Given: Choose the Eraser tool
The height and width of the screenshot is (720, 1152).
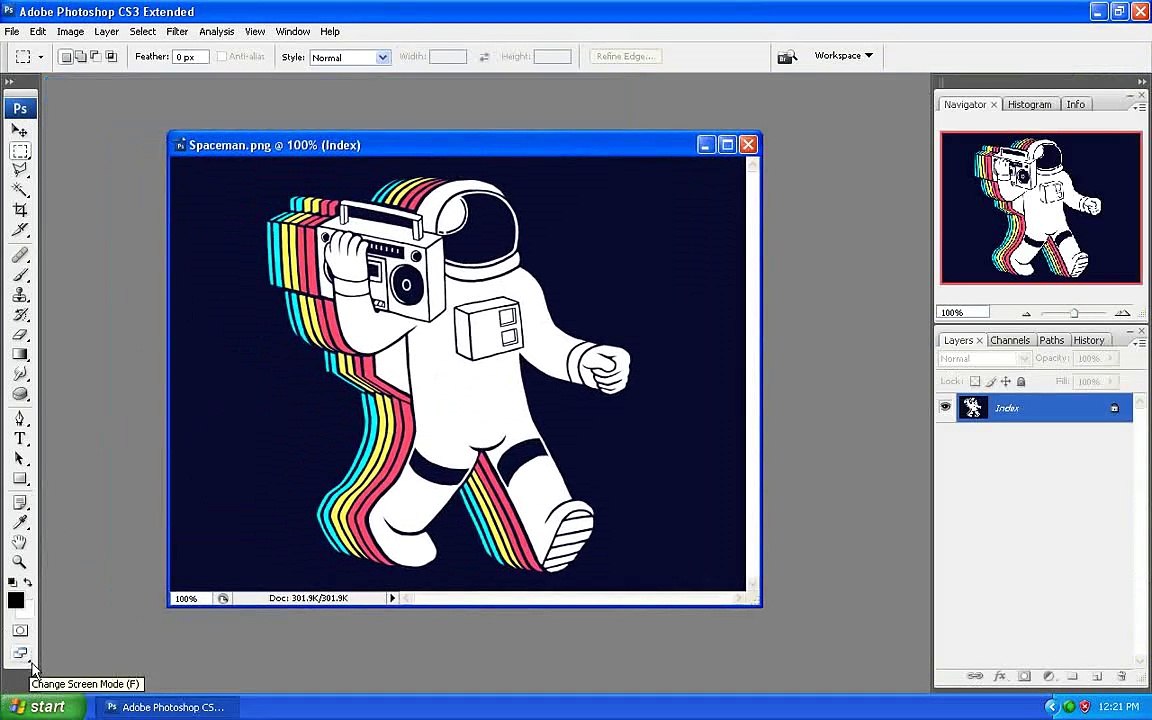Looking at the screenshot, I should pyautogui.click(x=20, y=335).
